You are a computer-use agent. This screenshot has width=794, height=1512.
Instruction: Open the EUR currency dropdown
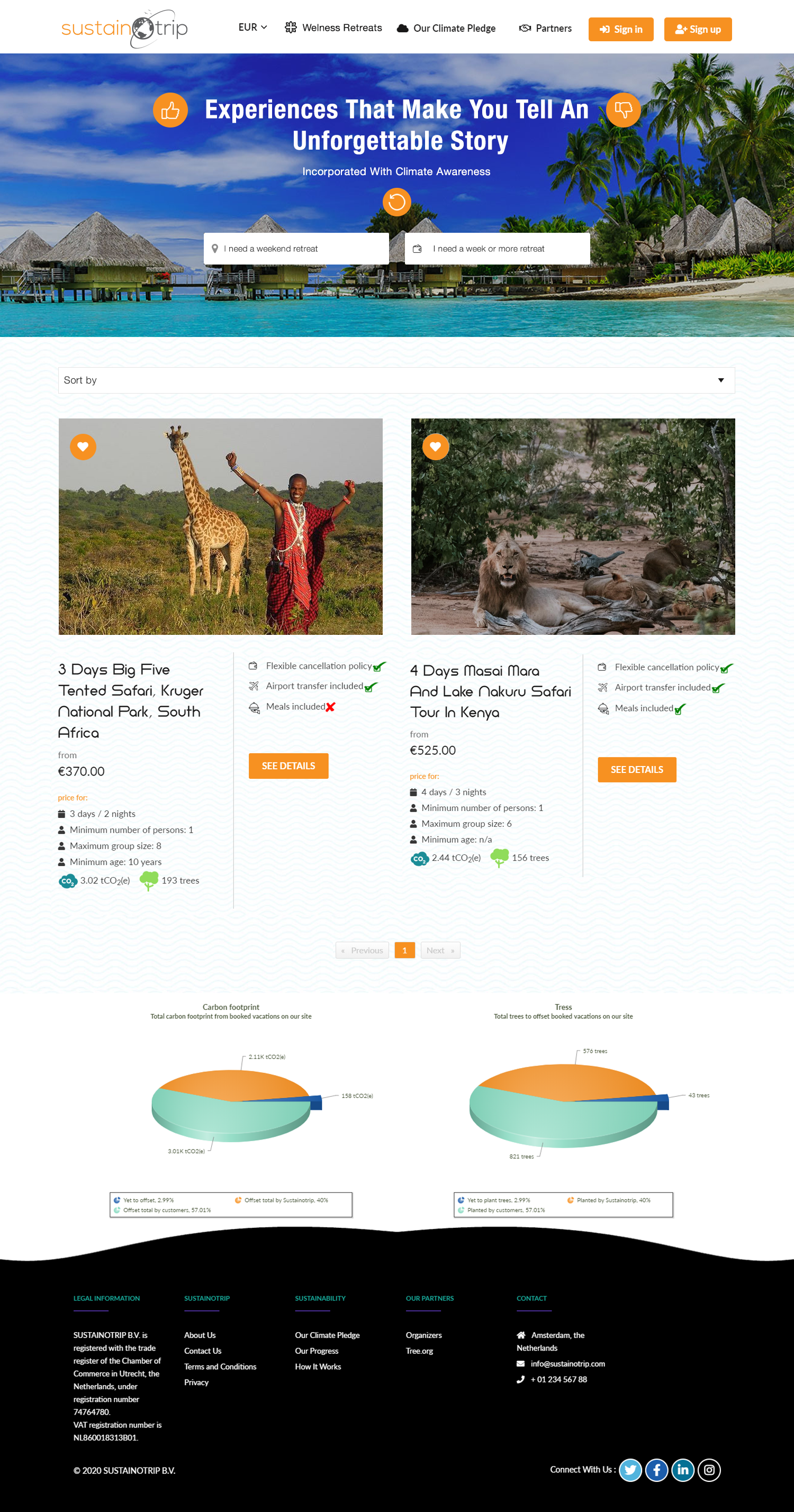pos(252,28)
